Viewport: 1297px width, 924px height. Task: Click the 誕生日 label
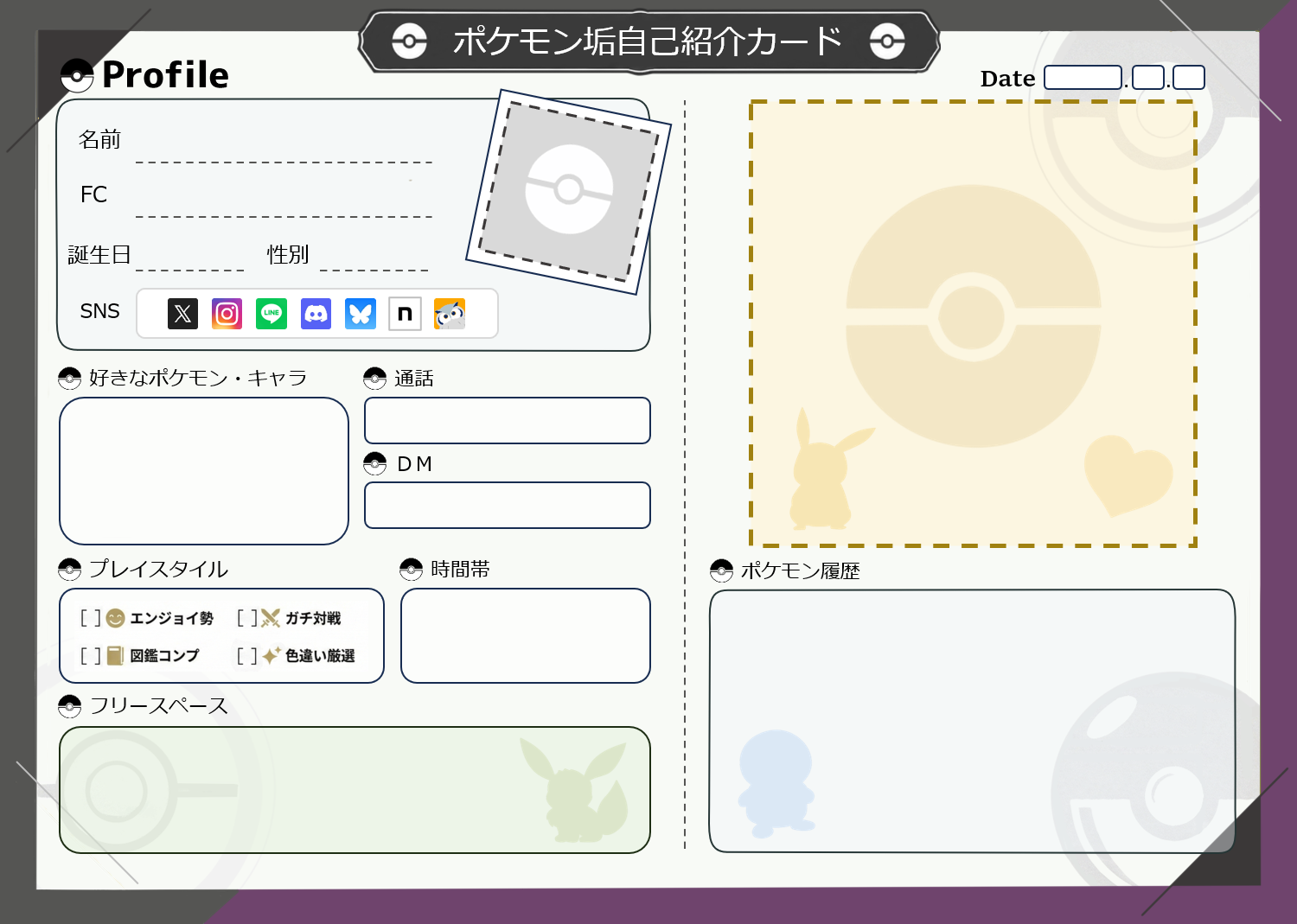[x=99, y=255]
